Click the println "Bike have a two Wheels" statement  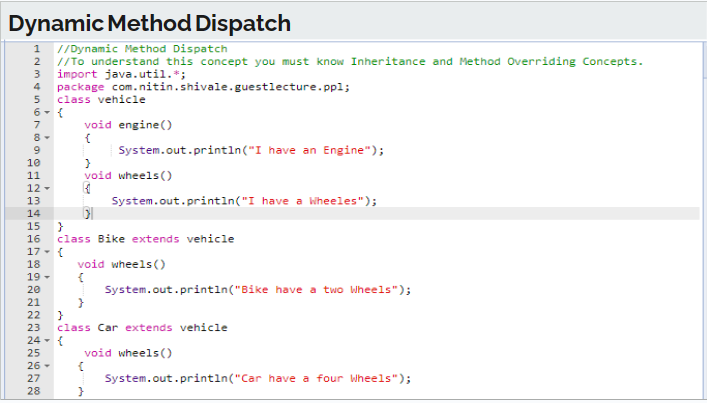pyautogui.click(x=258, y=289)
